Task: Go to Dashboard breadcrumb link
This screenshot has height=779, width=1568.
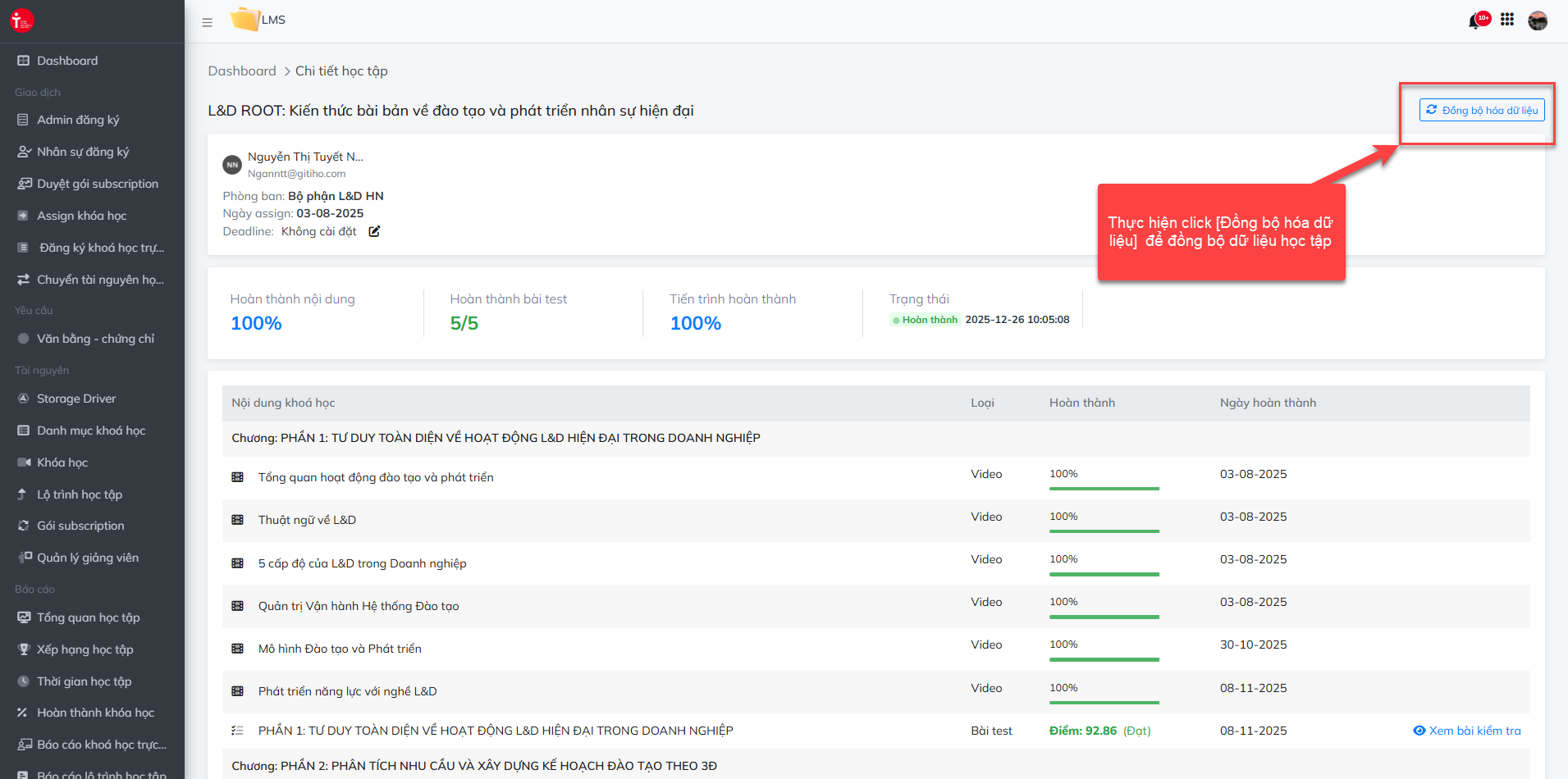Action: click(242, 71)
